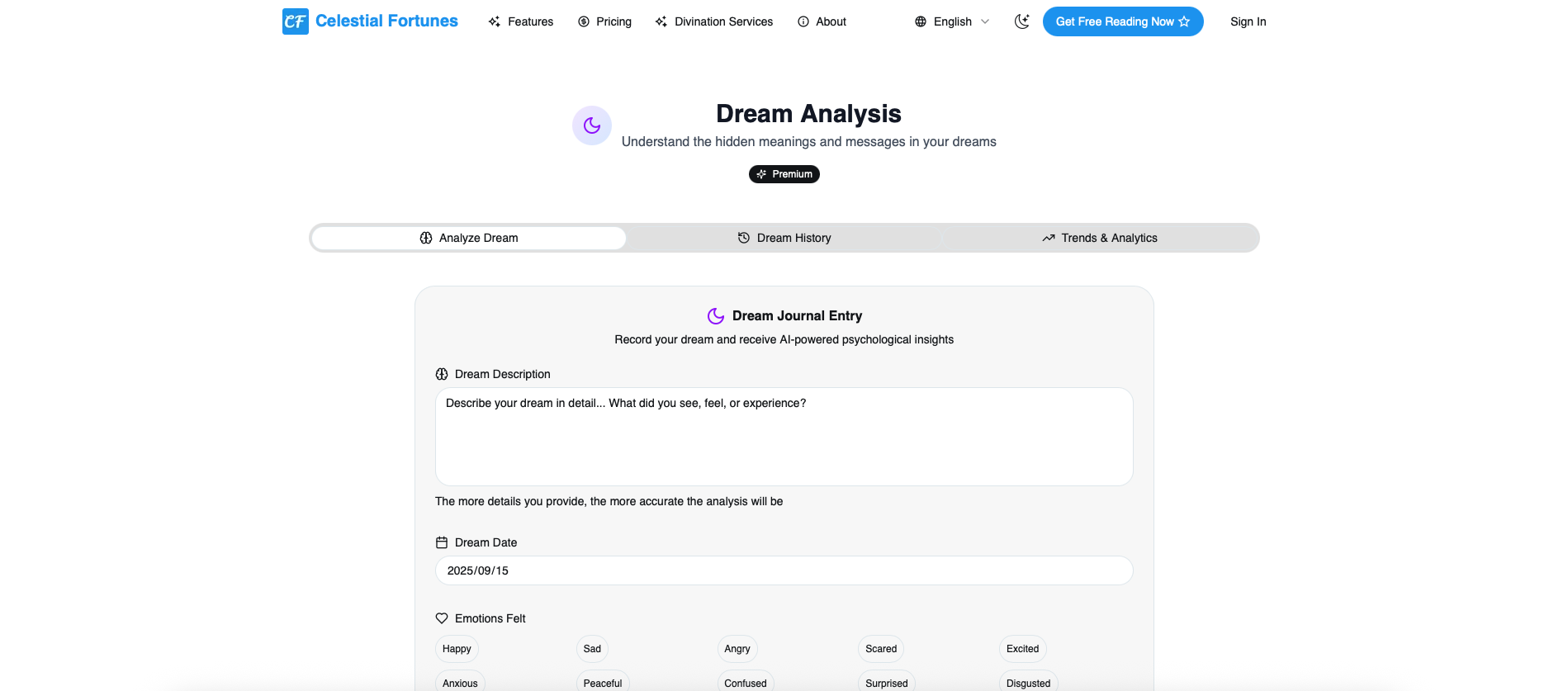The width and height of the screenshot is (1568, 691).
Task: Open the Trends & Analytics tab
Action: (x=1100, y=238)
